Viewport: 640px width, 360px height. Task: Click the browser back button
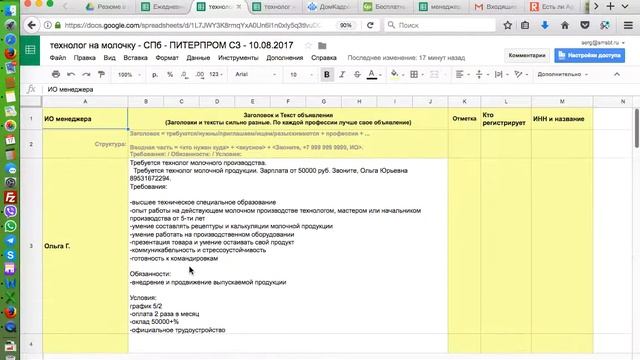pos(31,25)
